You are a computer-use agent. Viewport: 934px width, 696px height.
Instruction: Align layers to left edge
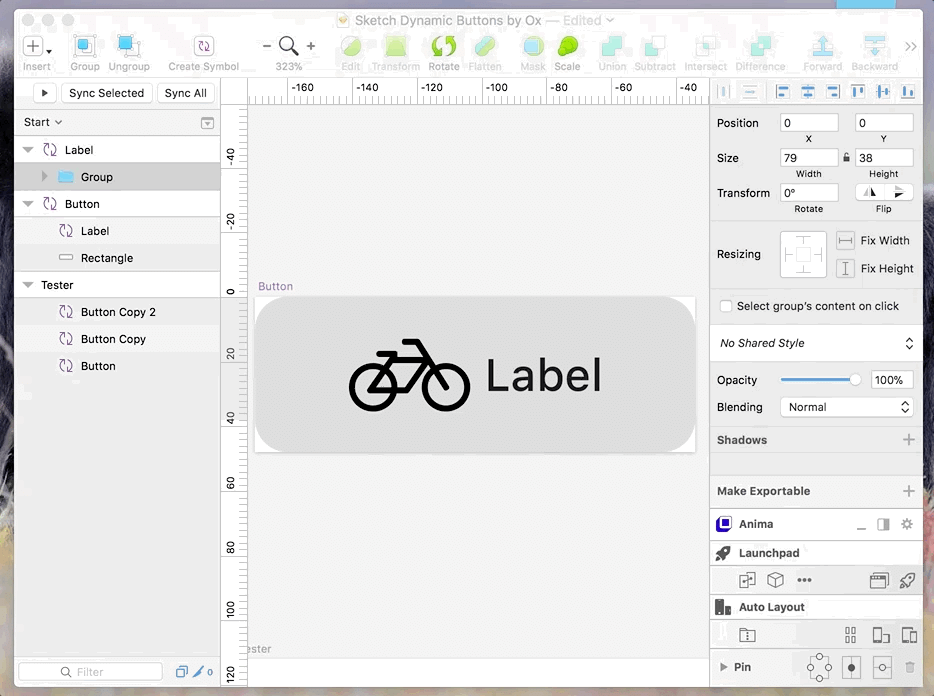pyautogui.click(x=782, y=92)
